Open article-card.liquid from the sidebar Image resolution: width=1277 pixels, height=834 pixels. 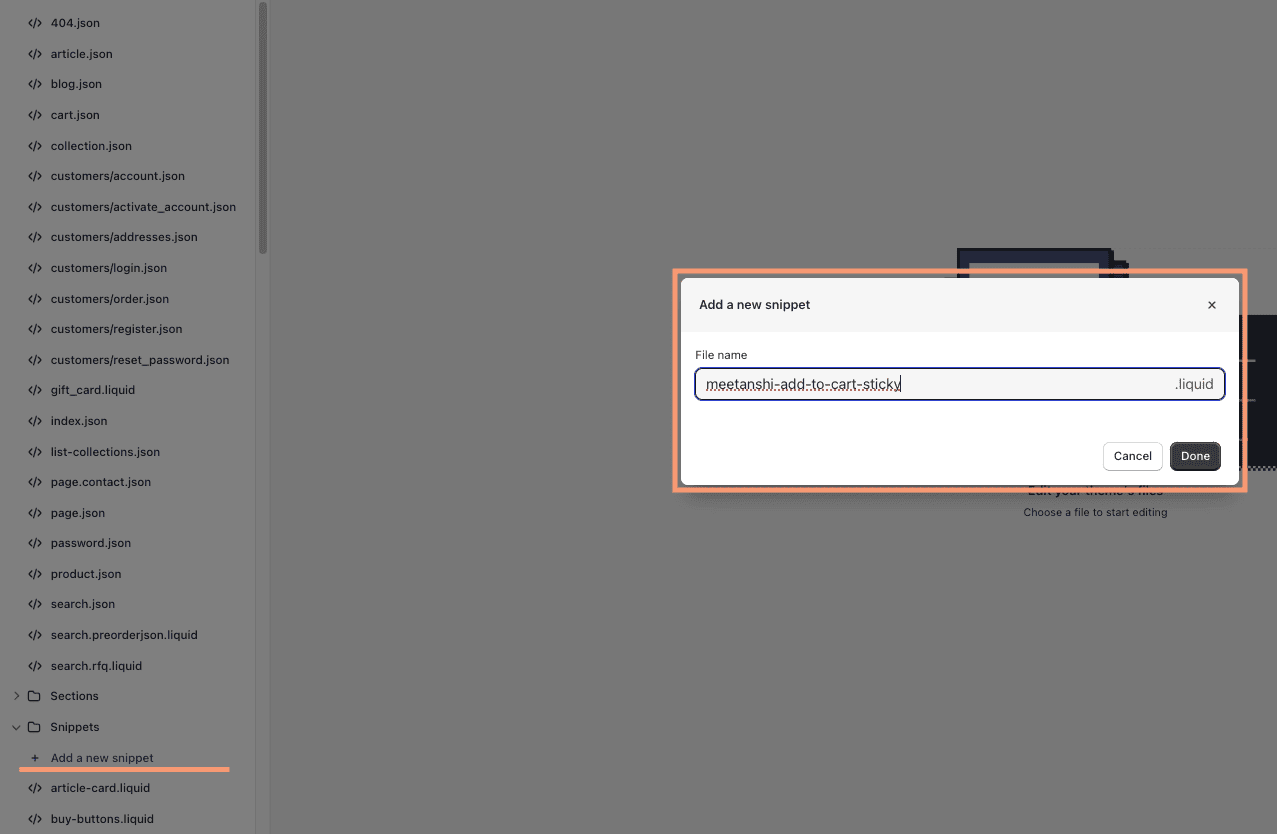click(x=101, y=787)
